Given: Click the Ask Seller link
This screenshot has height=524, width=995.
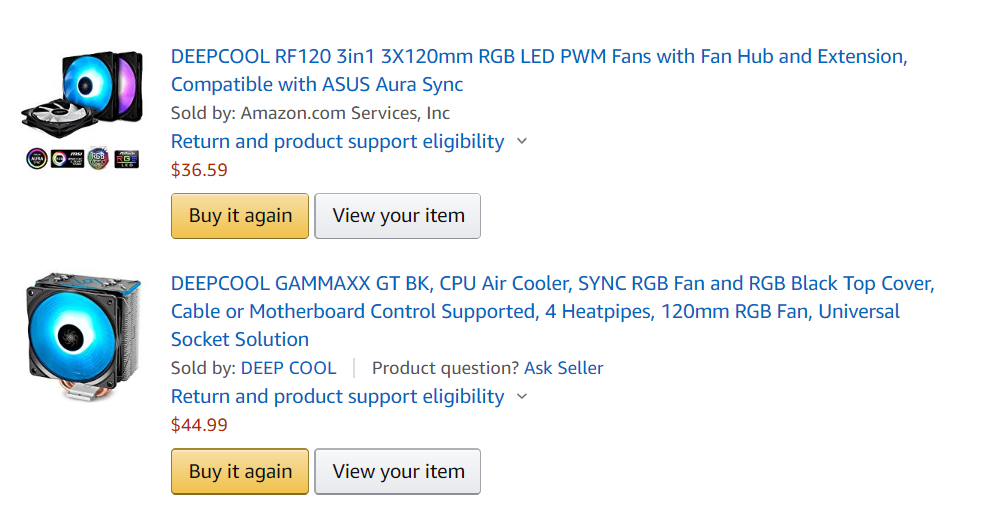Looking at the screenshot, I should [563, 368].
